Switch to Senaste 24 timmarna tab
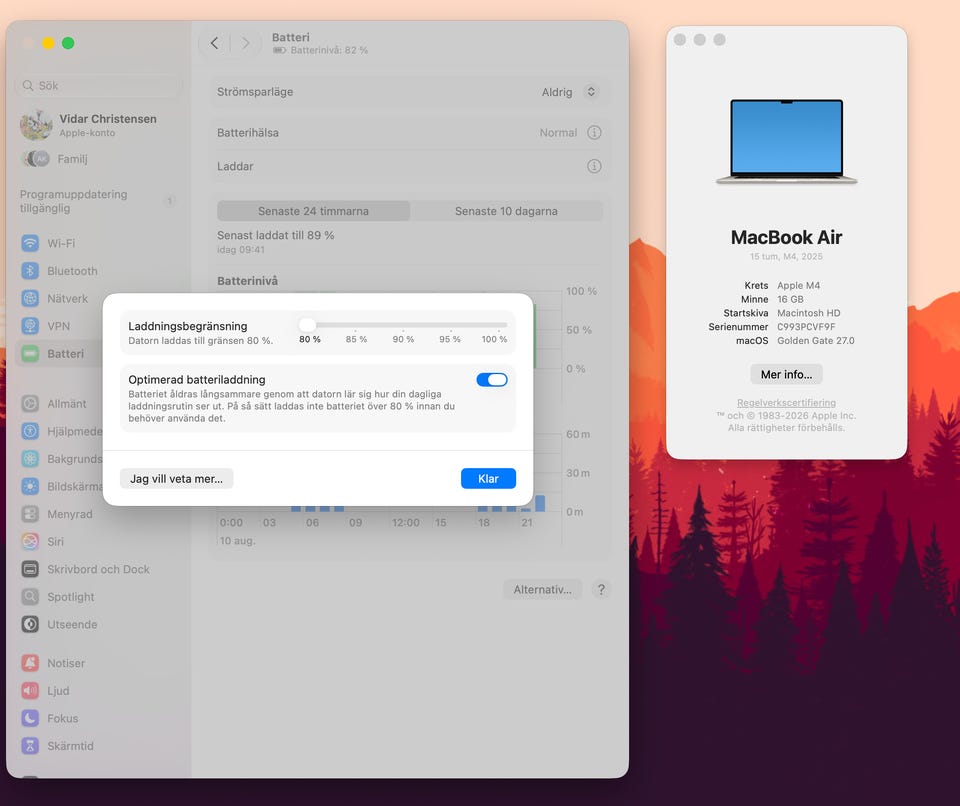960x806 pixels. point(313,211)
